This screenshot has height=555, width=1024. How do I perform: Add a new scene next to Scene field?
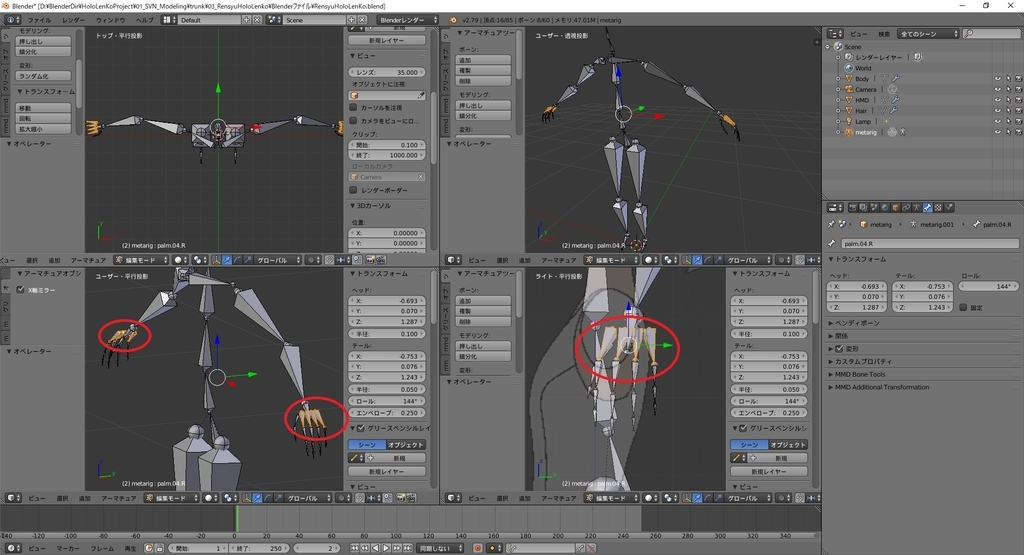click(x=351, y=20)
